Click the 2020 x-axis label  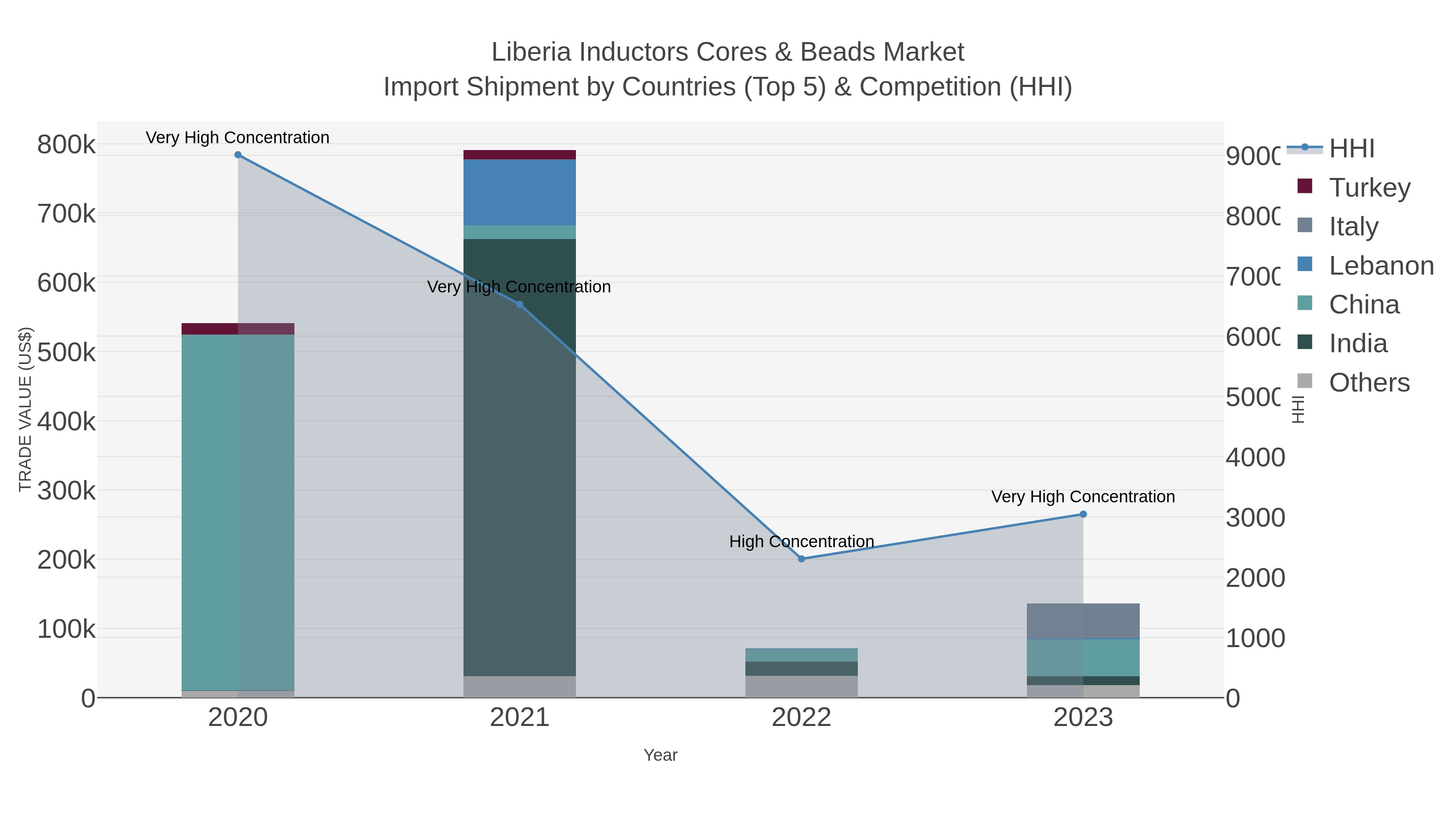[x=238, y=718]
